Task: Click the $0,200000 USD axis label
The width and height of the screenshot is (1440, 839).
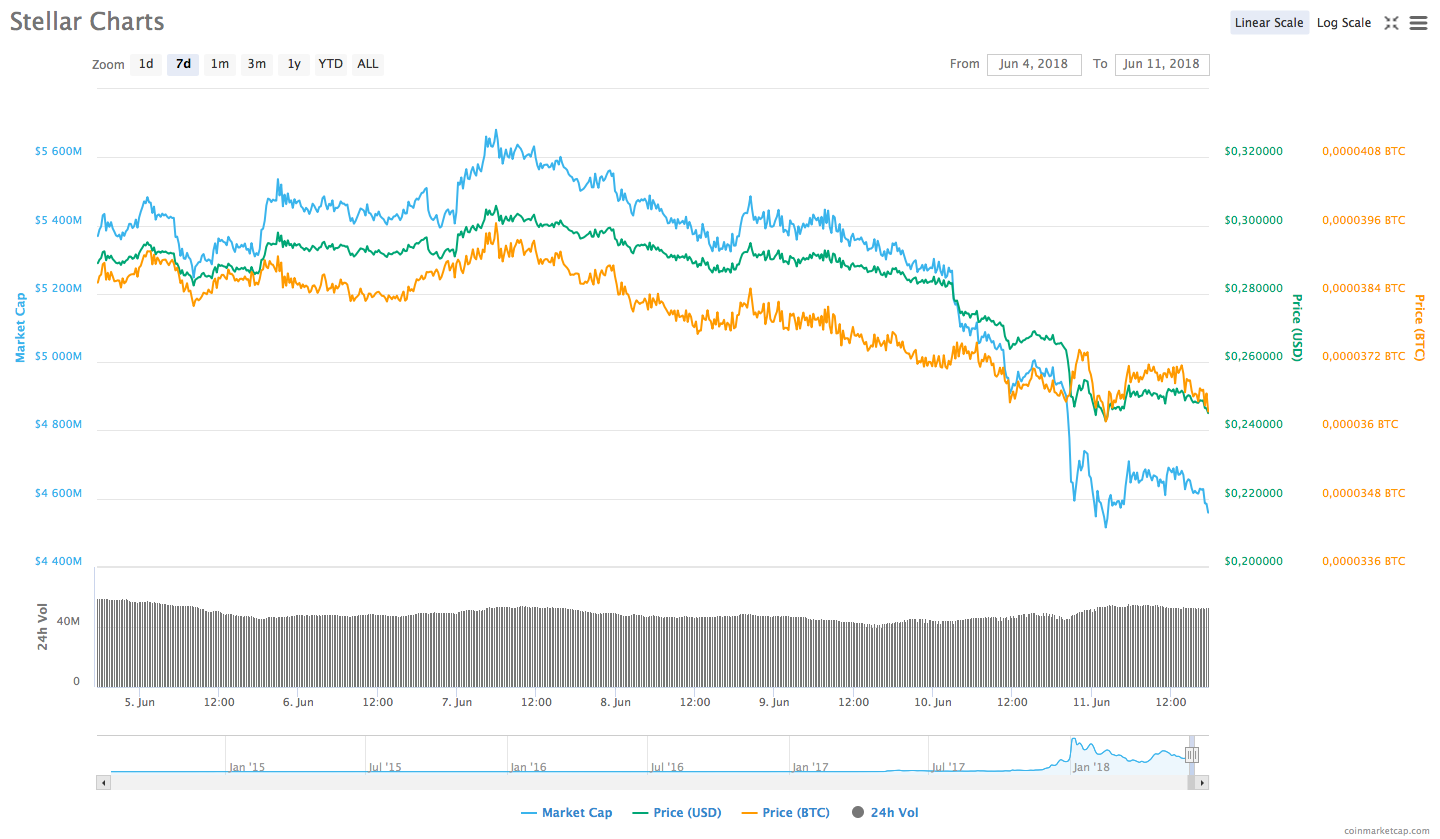Action: point(1253,562)
